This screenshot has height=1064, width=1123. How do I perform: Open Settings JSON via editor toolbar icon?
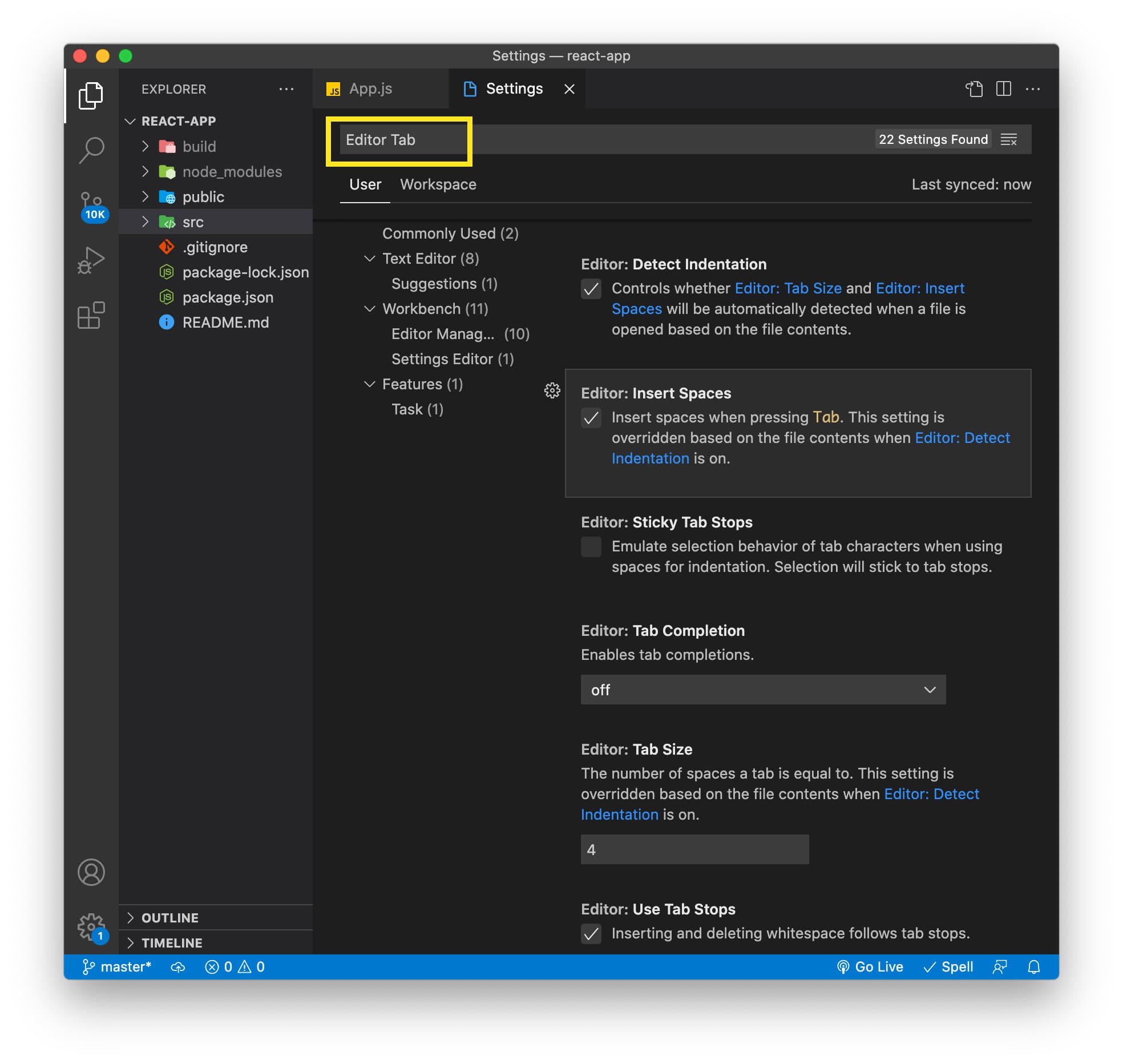tap(975, 88)
